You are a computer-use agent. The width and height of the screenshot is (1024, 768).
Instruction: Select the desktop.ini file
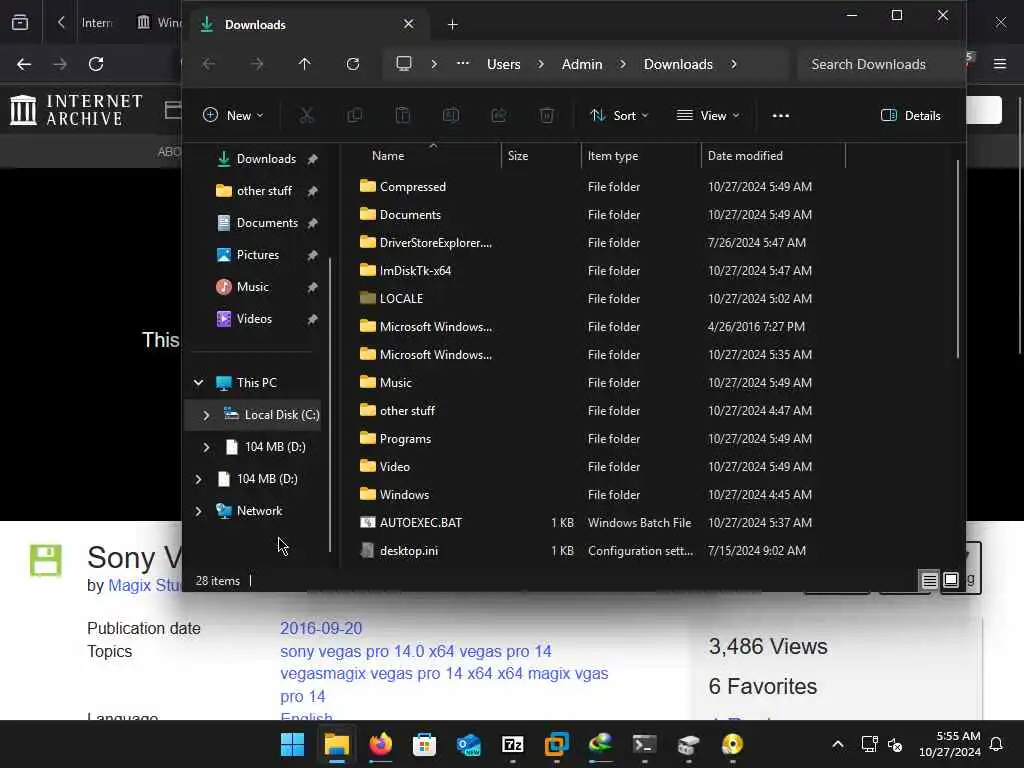[409, 551]
